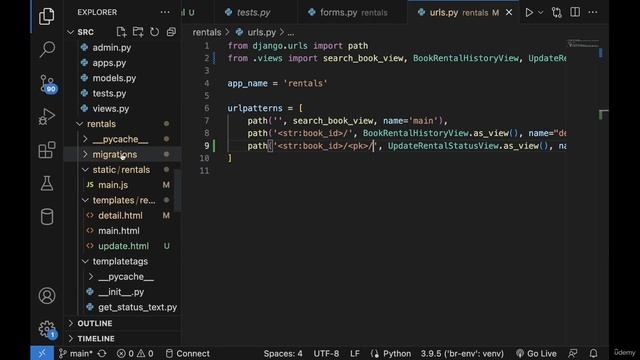Click rentals in the breadcrumb
The height and width of the screenshot is (360, 640).
[x=207, y=32]
